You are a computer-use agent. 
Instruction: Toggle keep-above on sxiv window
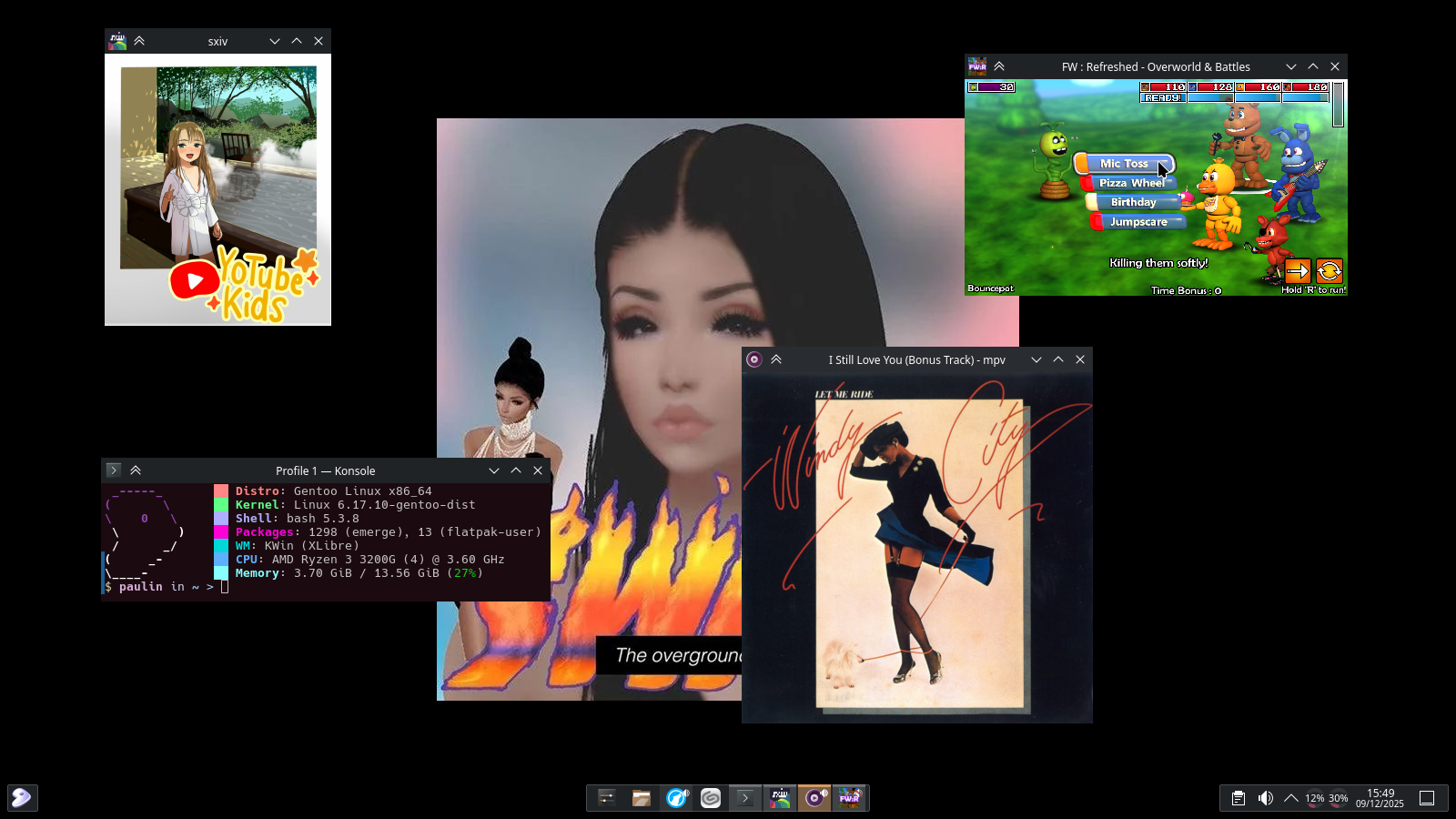[x=139, y=41]
